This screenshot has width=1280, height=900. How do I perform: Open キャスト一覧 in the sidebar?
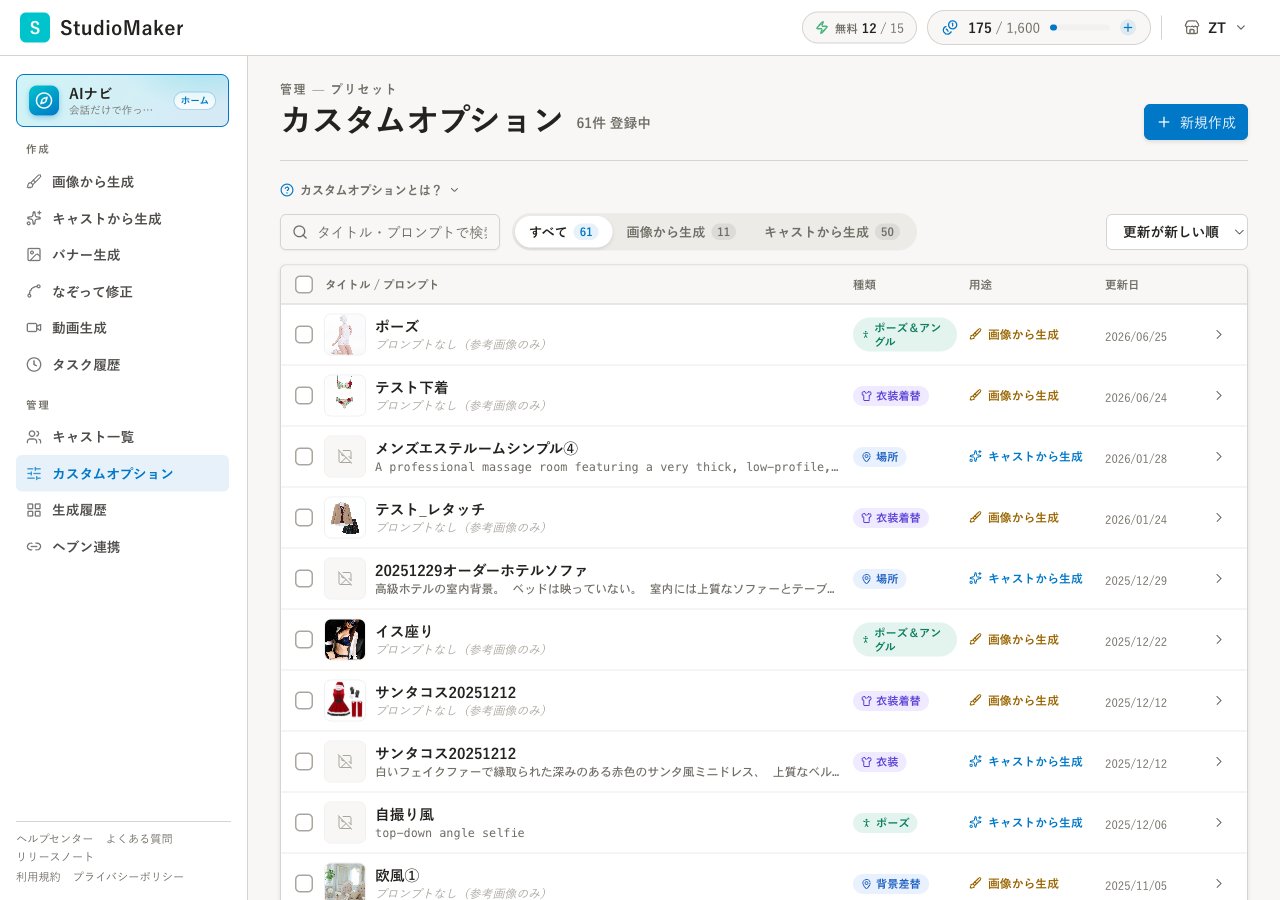point(122,437)
